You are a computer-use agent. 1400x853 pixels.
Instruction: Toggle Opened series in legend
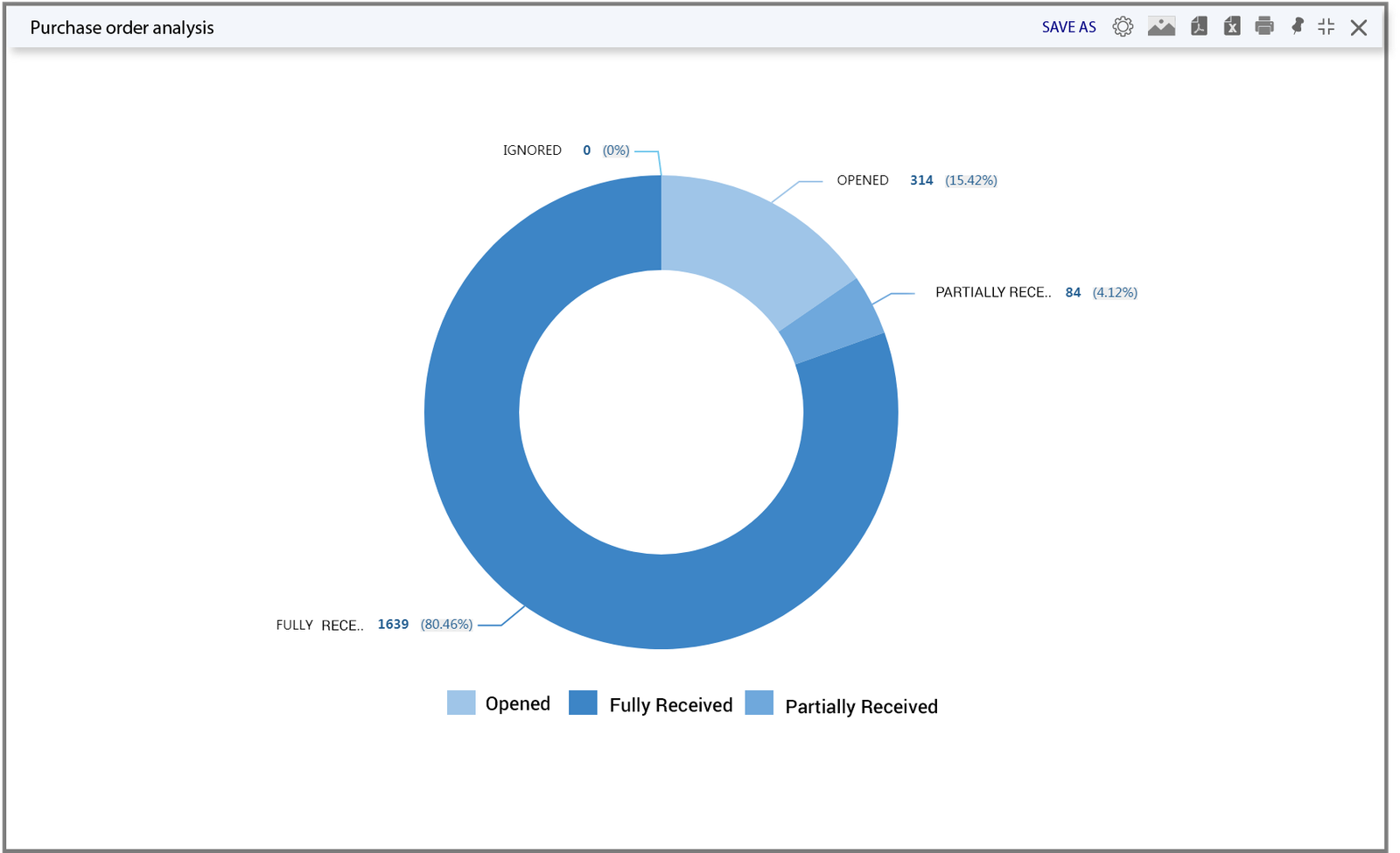tap(517, 703)
